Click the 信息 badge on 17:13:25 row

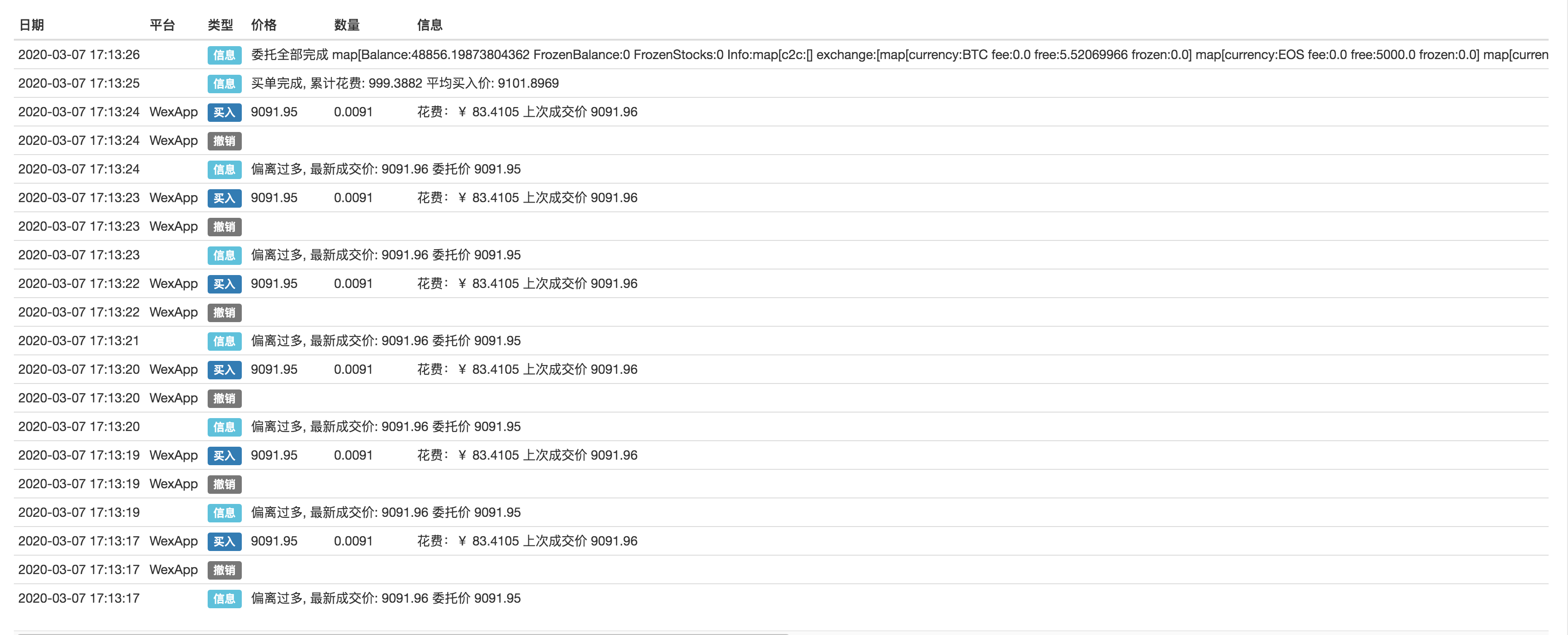(224, 84)
